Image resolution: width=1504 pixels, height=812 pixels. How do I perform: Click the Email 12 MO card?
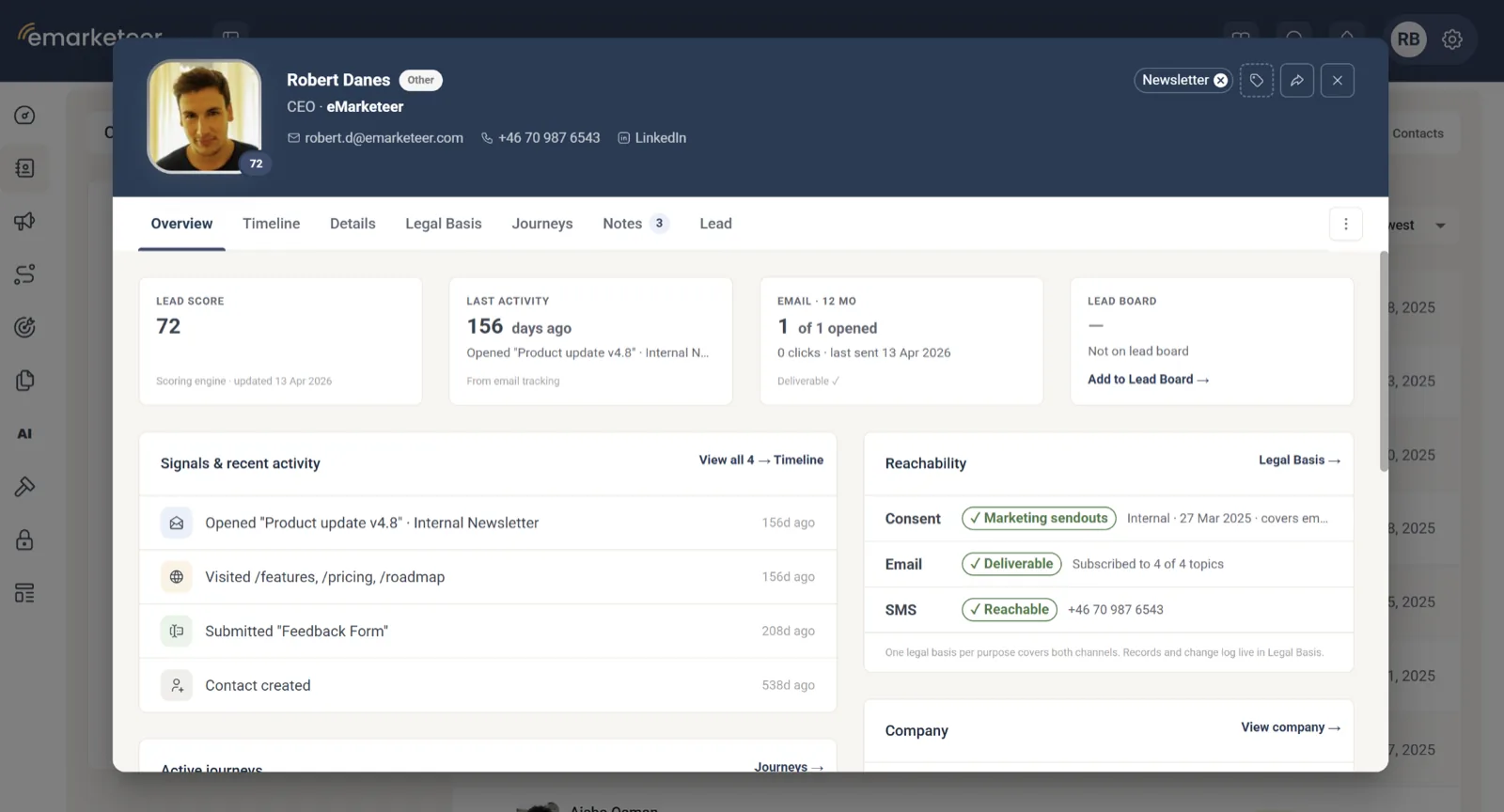[x=901, y=341]
